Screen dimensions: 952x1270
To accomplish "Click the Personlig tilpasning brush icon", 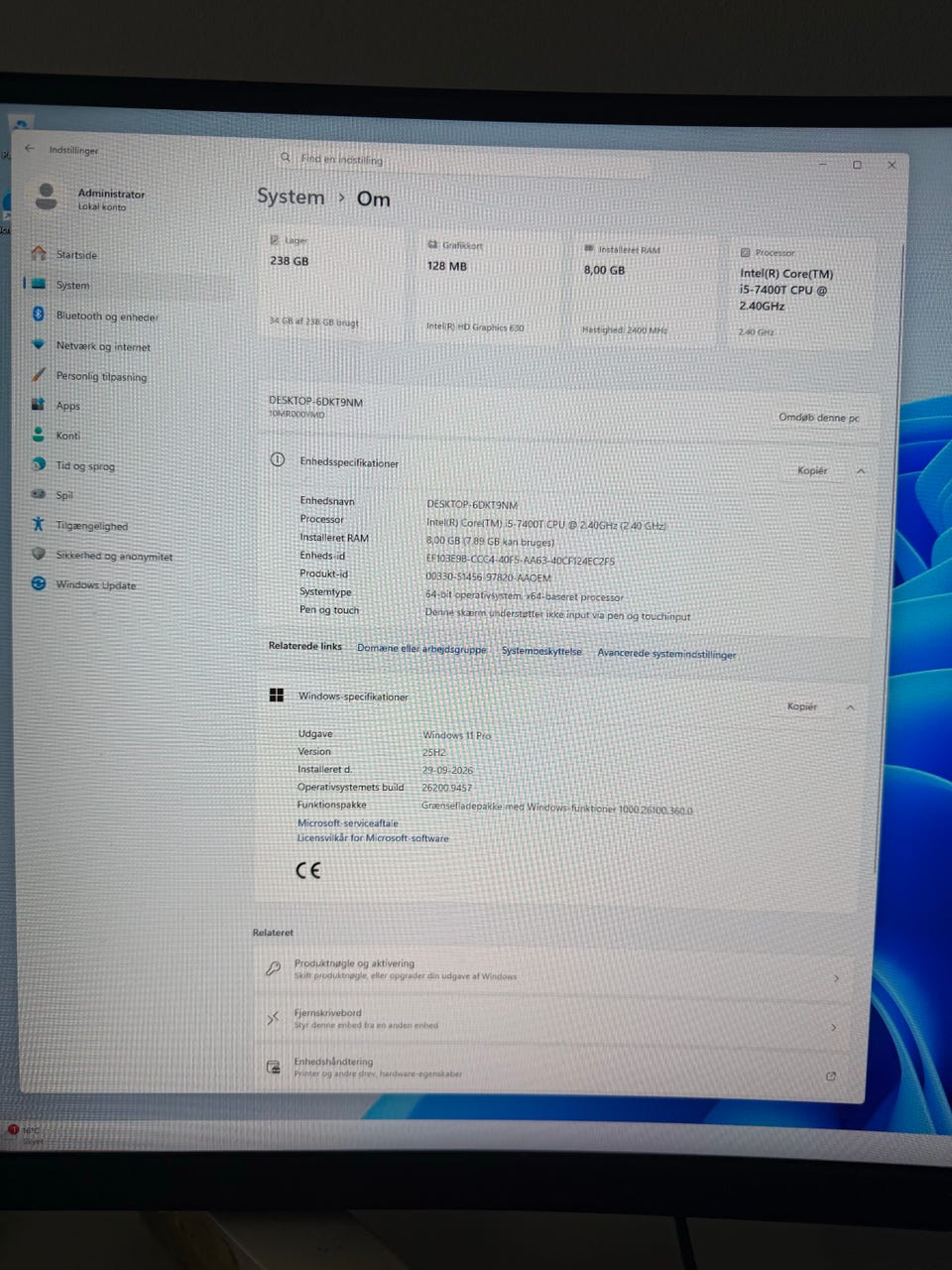I will click(38, 375).
